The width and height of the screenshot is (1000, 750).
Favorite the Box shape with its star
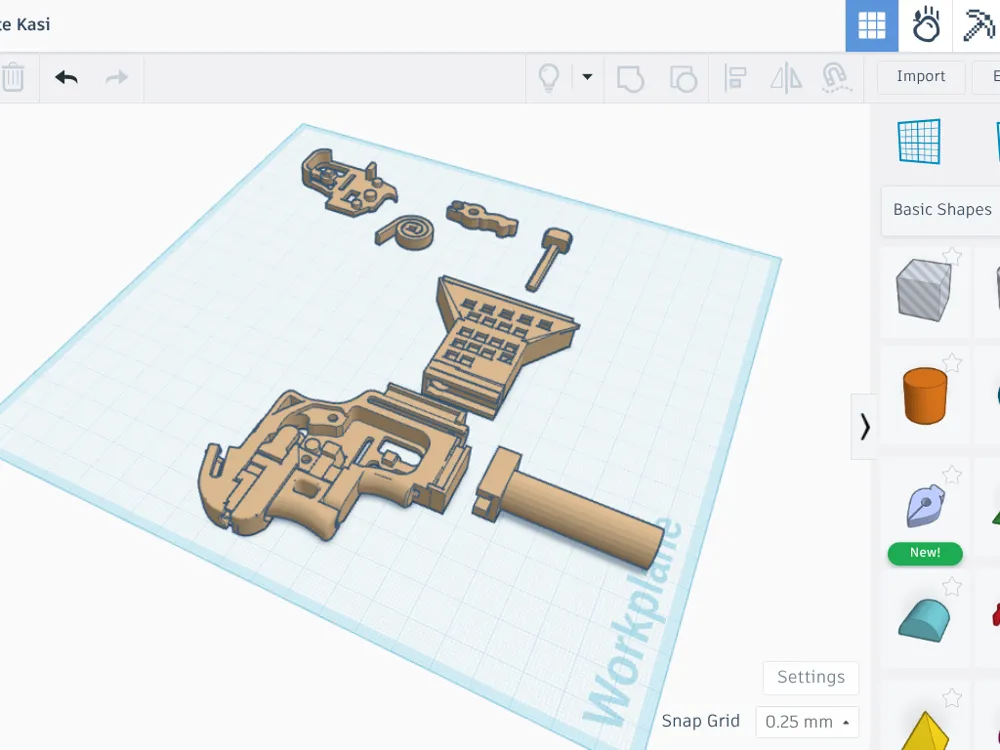click(952, 256)
